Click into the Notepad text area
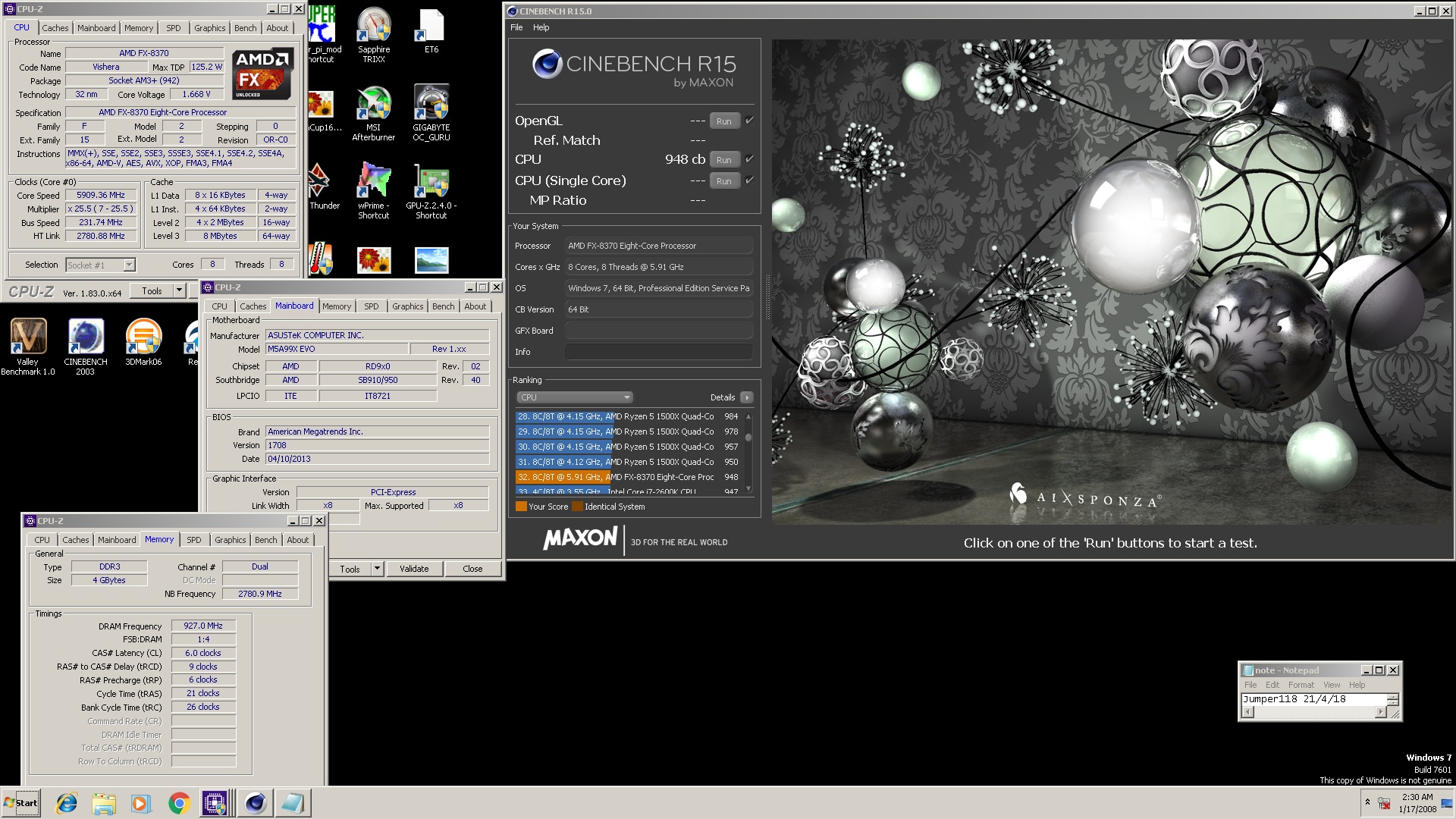This screenshot has width=1456, height=819. point(1314,699)
